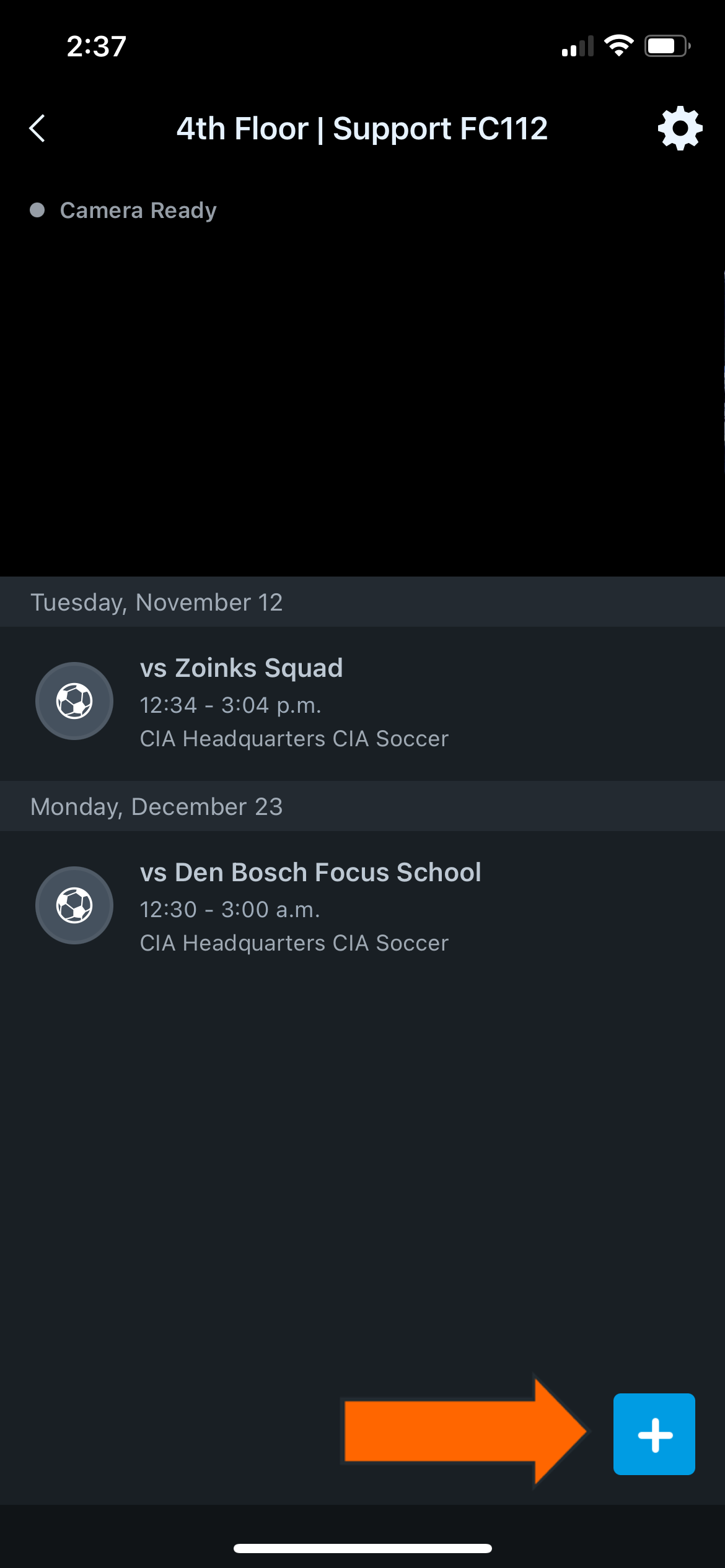Image resolution: width=725 pixels, height=1568 pixels.
Task: Tap the 4th Floor | Support FC112 title
Action: [362, 129]
